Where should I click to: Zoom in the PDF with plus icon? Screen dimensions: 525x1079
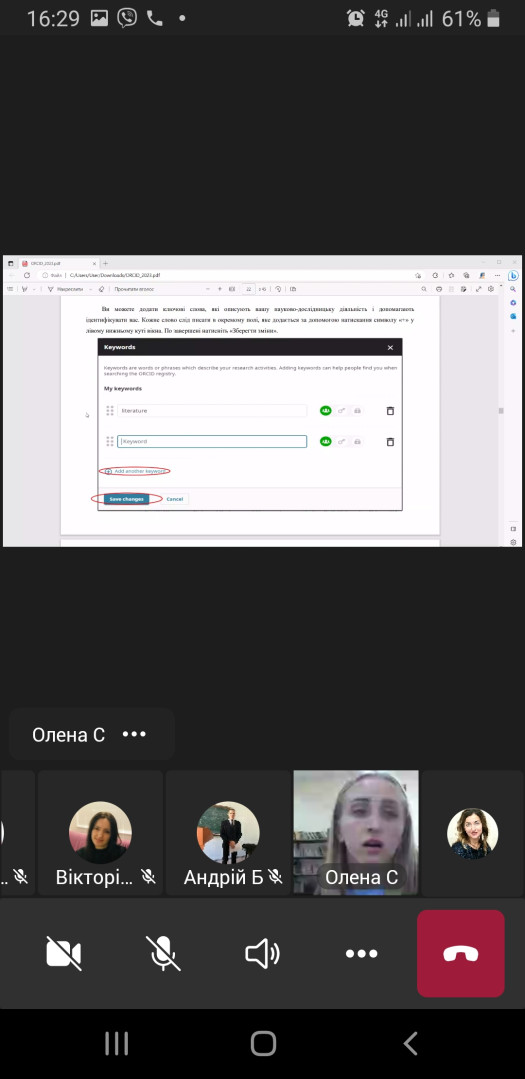(x=219, y=289)
